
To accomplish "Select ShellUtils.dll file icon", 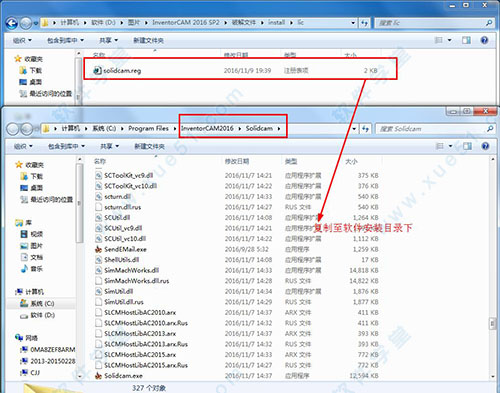I will (x=98, y=260).
